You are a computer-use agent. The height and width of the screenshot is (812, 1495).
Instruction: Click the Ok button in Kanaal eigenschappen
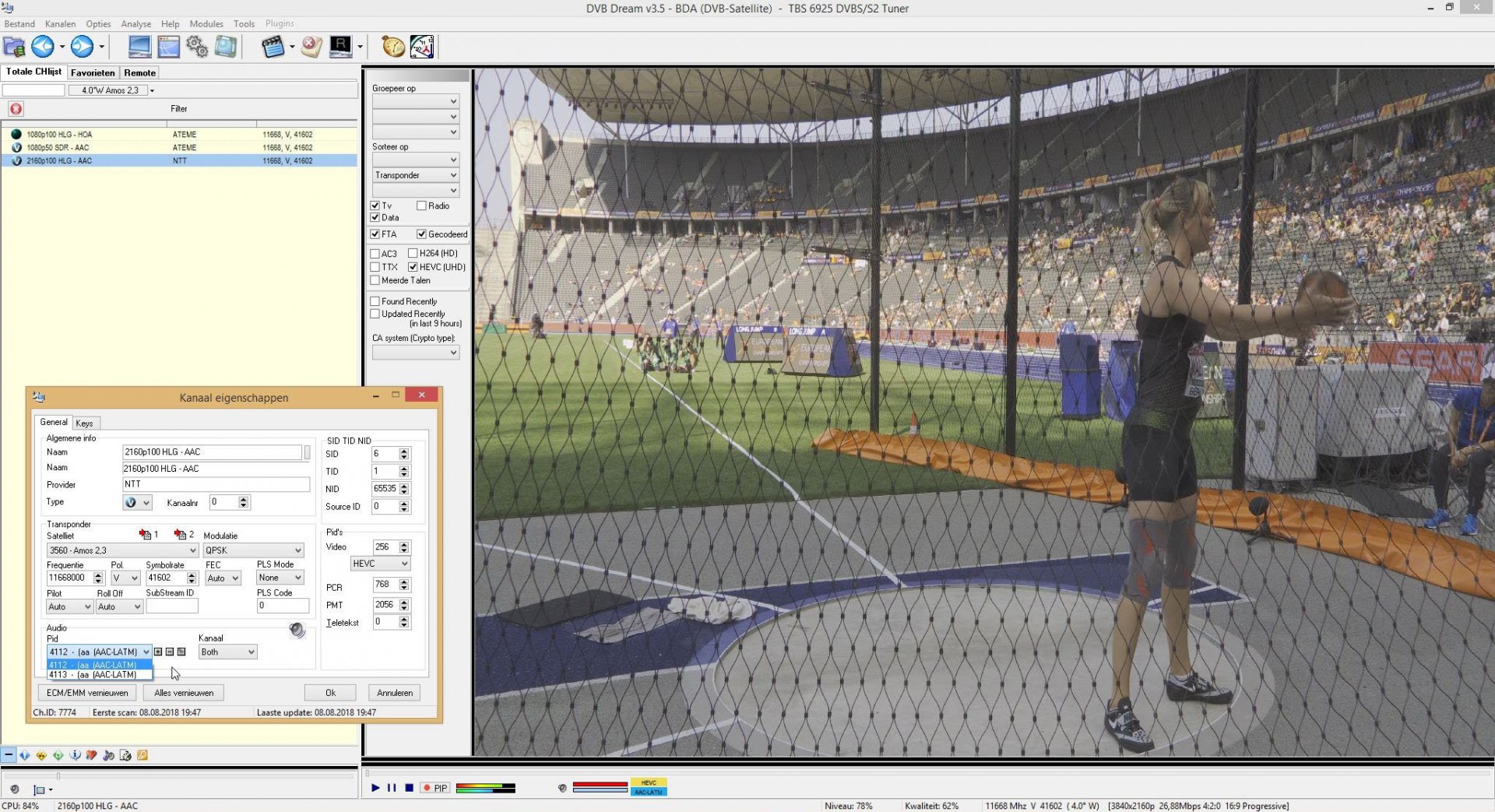pos(329,692)
